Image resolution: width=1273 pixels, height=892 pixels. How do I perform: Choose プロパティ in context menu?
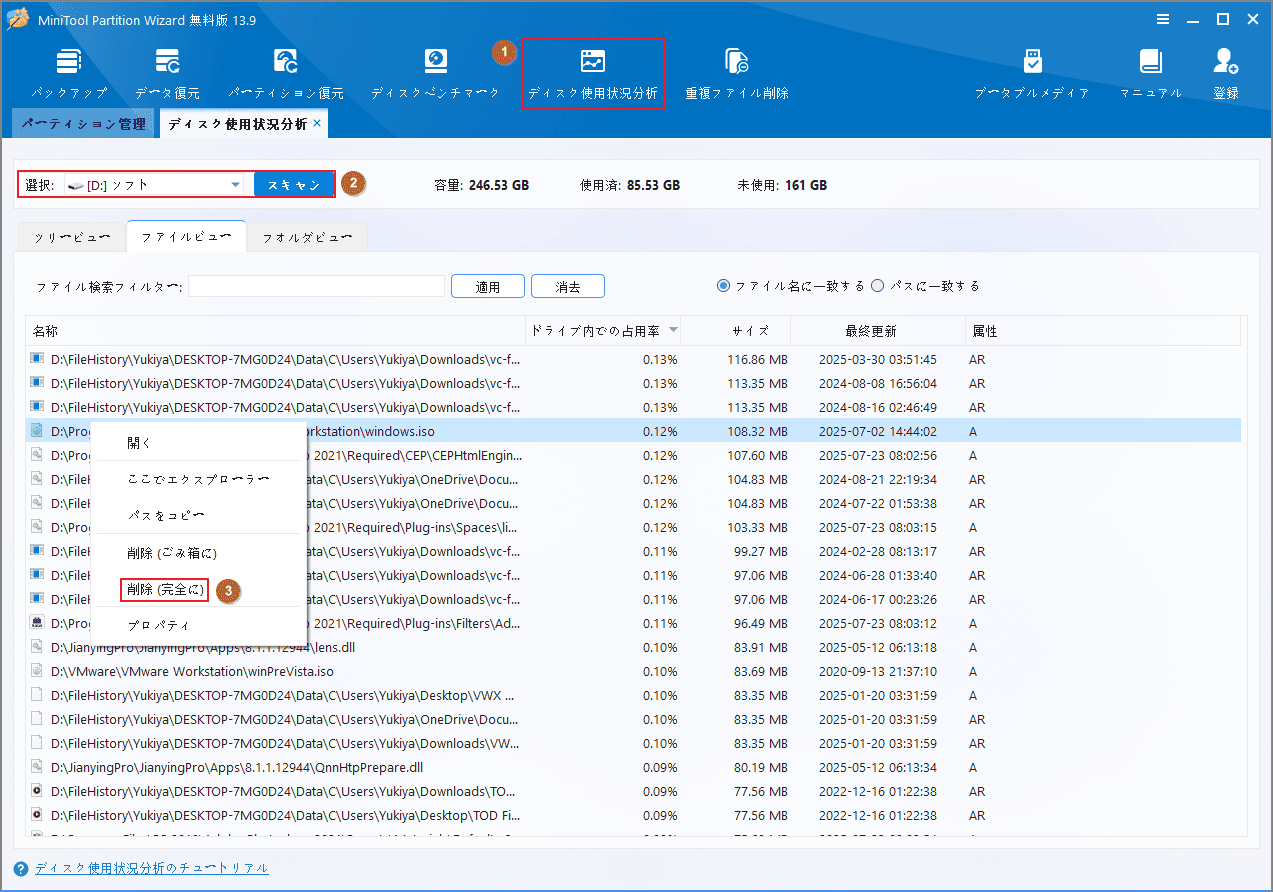(x=199, y=625)
